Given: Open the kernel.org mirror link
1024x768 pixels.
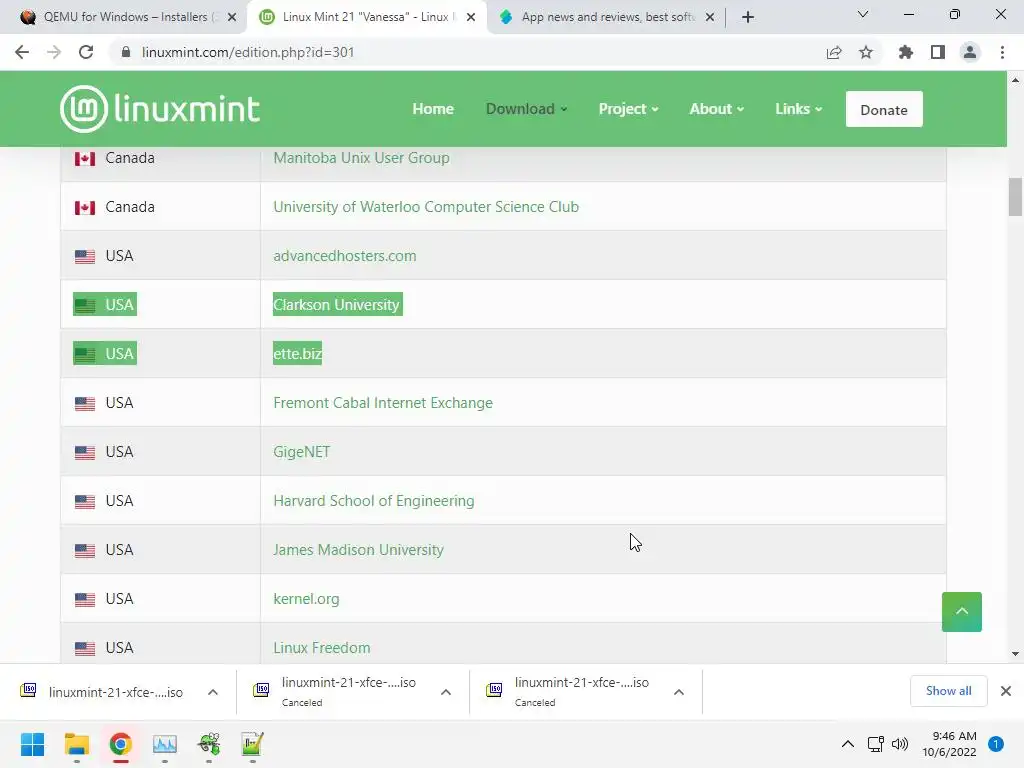Looking at the screenshot, I should [x=306, y=599].
